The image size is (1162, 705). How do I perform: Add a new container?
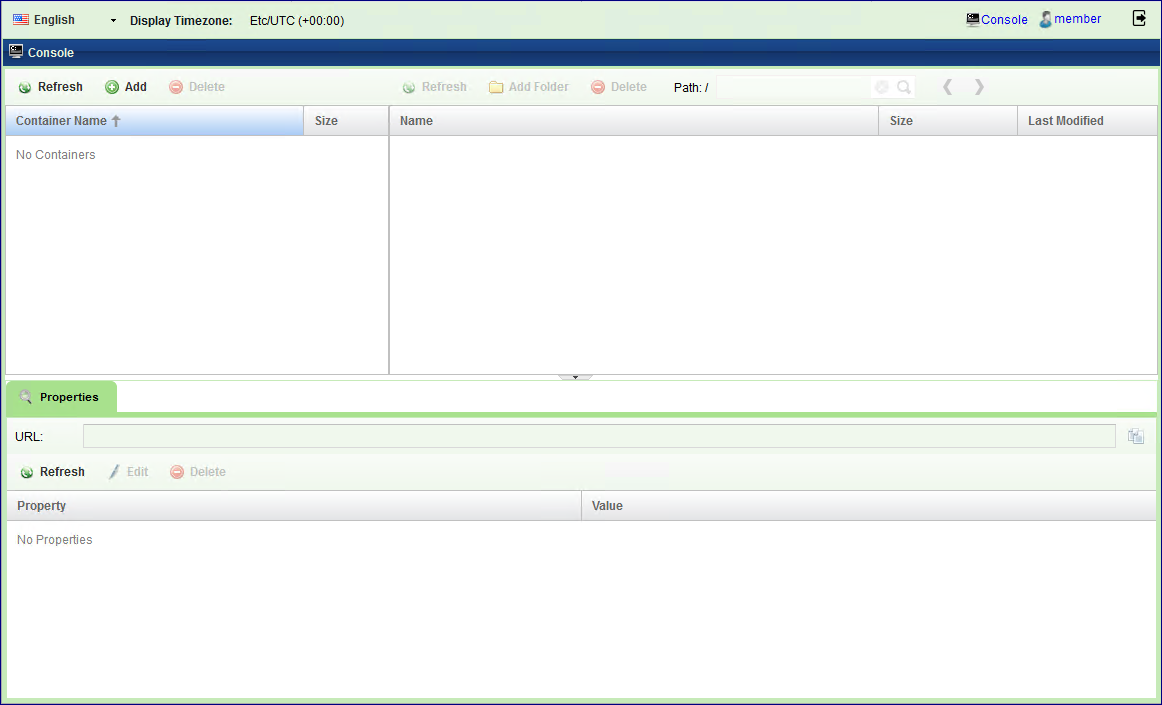126,87
